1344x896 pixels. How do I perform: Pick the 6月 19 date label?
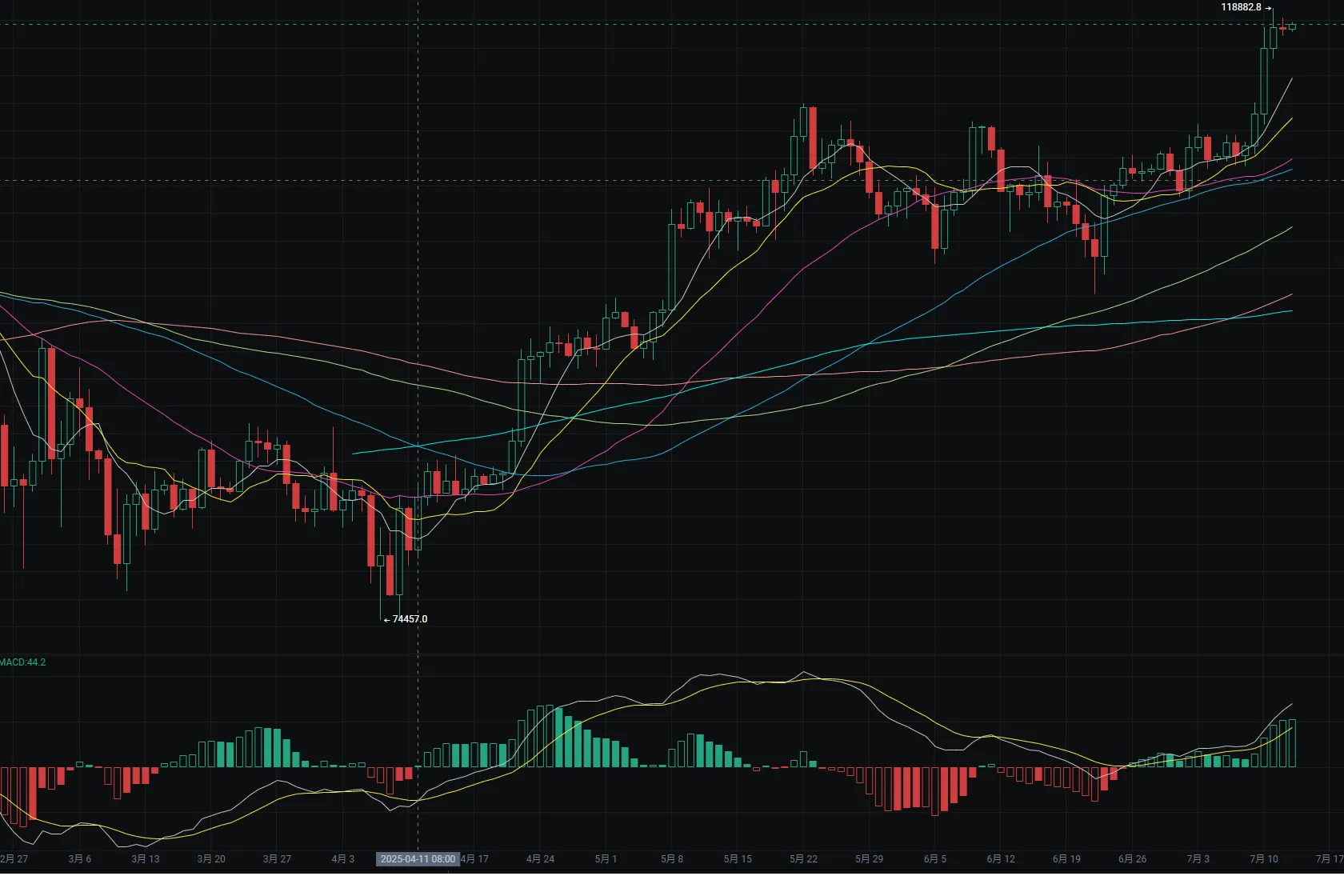1066,859
